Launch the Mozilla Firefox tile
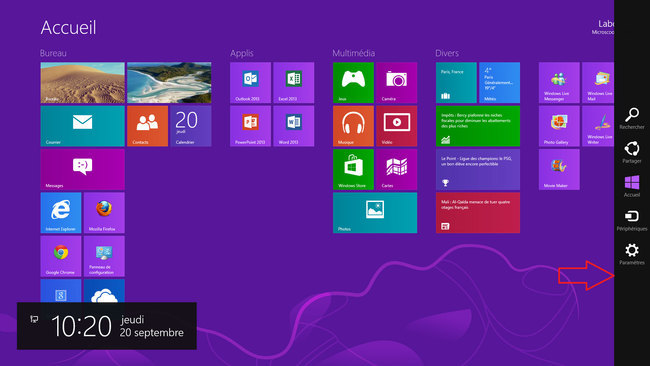This screenshot has height=366, width=650. 104,213
